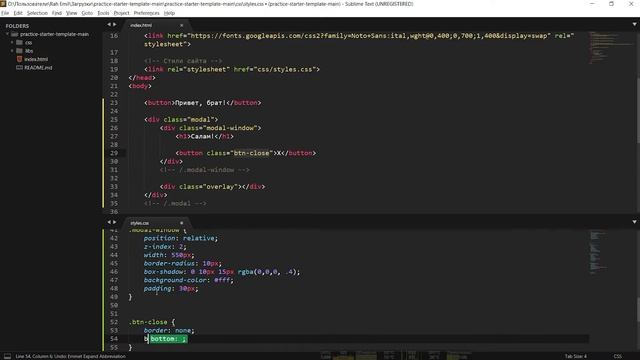640x360 pixels.
Task: Click the box-shadow property line
Action: tap(222, 272)
